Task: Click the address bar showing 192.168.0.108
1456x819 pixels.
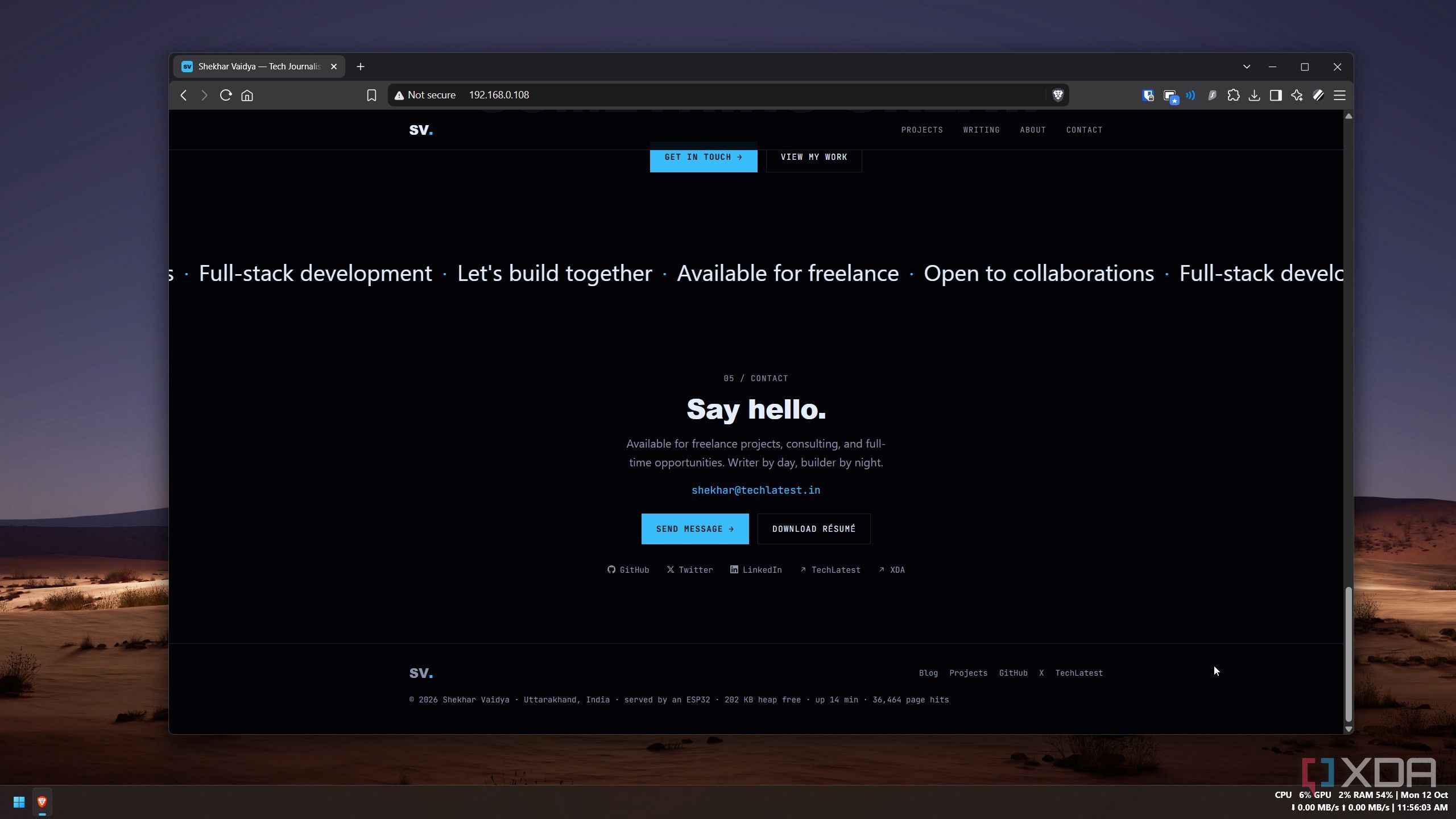Action: (x=728, y=95)
